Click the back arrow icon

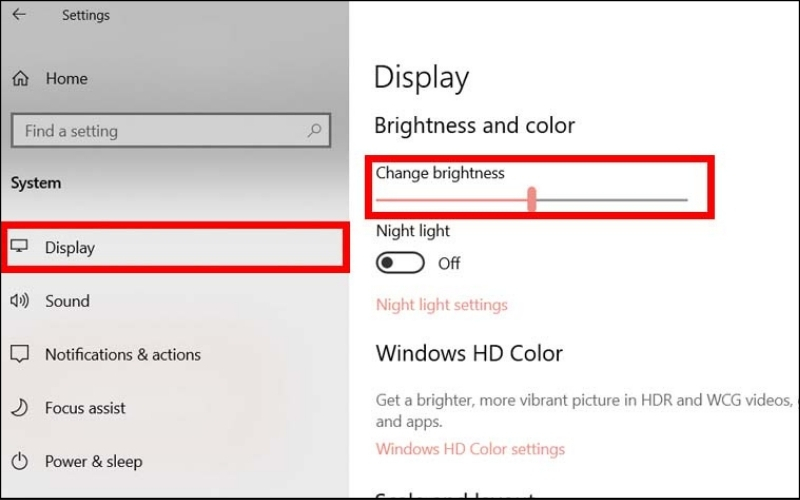(19, 15)
